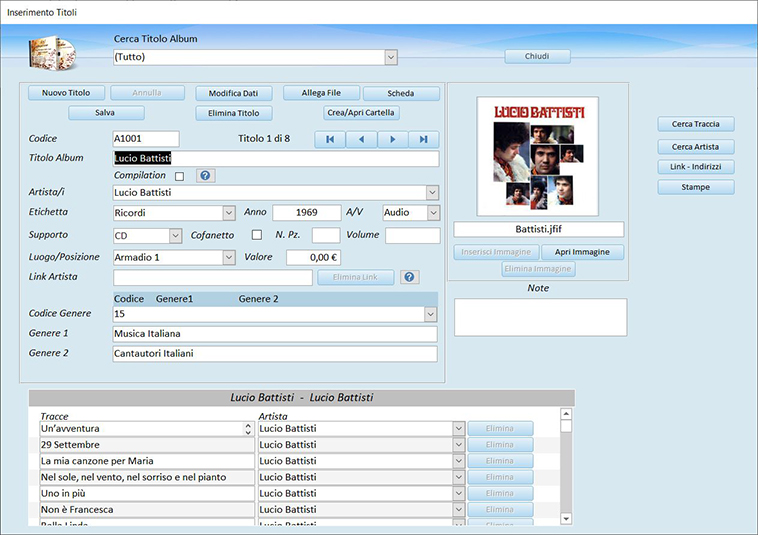Screen dimensions: 758x535
Task: Open help icon next to Compilation
Action: (x=205, y=175)
